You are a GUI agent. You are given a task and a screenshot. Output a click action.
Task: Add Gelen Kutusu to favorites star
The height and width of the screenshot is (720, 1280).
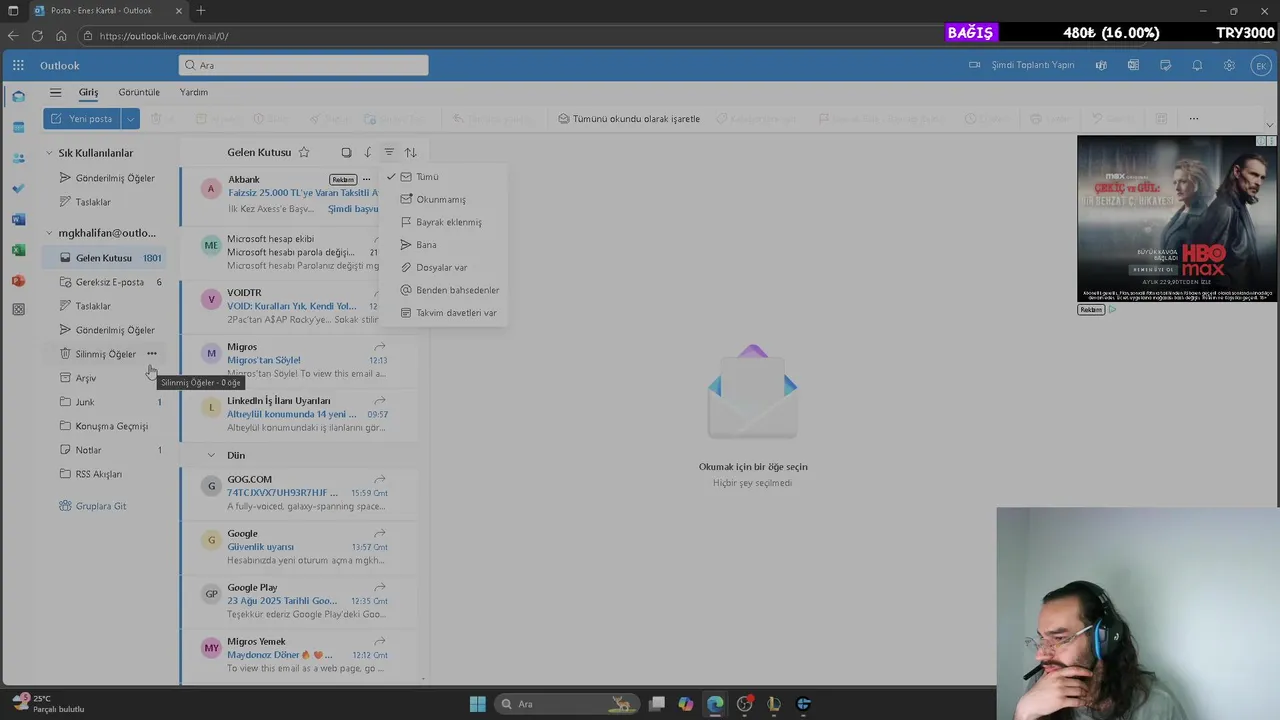point(304,152)
